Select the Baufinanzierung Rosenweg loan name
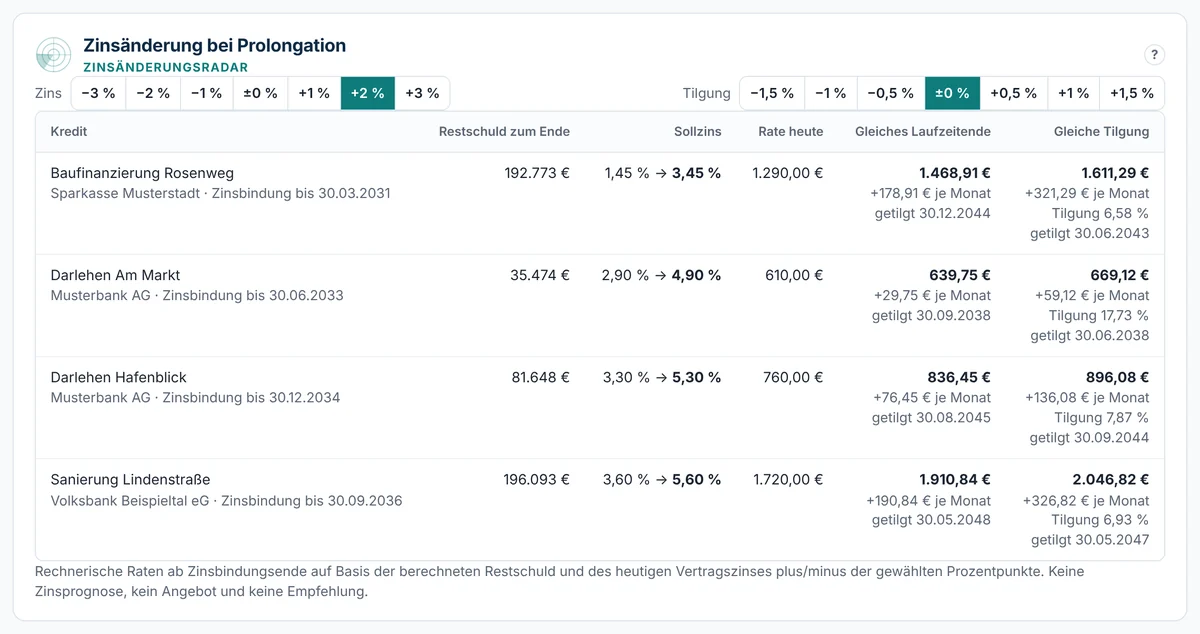This screenshot has width=1200, height=634. [142, 173]
